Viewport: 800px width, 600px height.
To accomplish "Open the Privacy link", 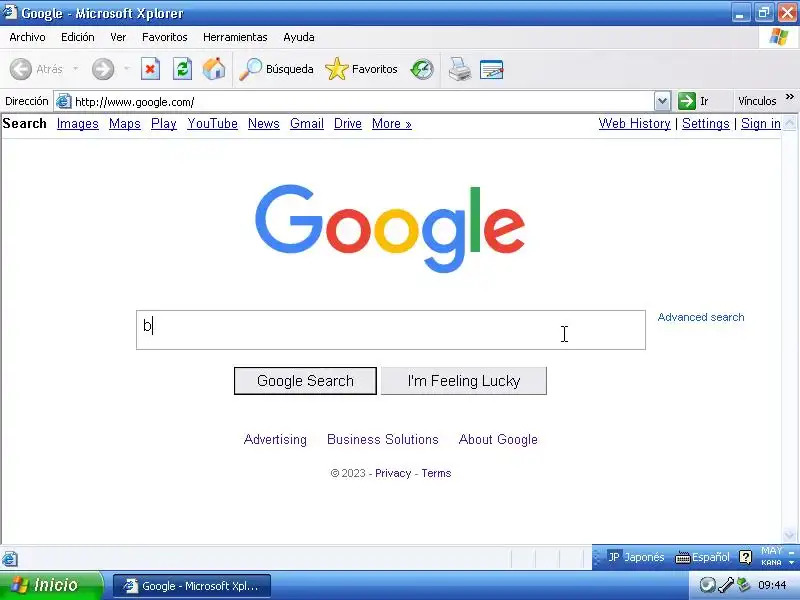I will click(393, 473).
